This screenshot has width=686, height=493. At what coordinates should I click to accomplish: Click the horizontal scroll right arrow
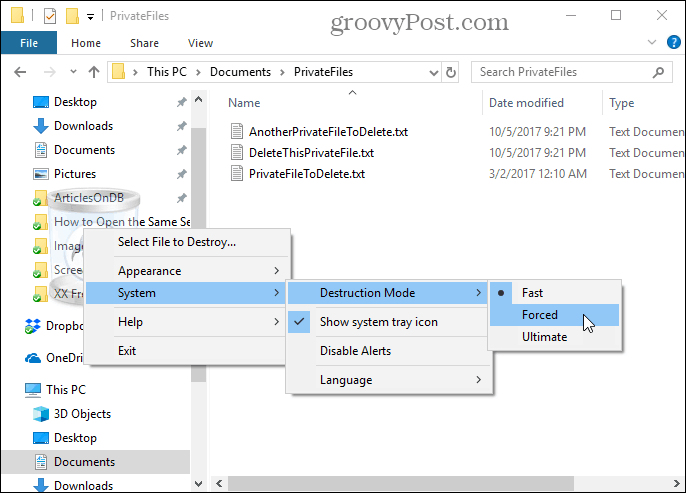pos(677,483)
